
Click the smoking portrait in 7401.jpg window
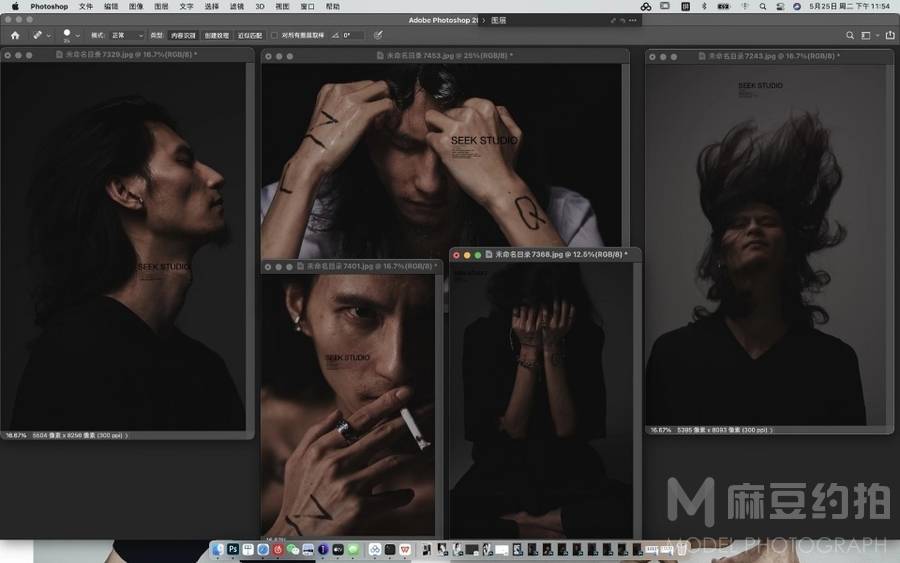348,405
